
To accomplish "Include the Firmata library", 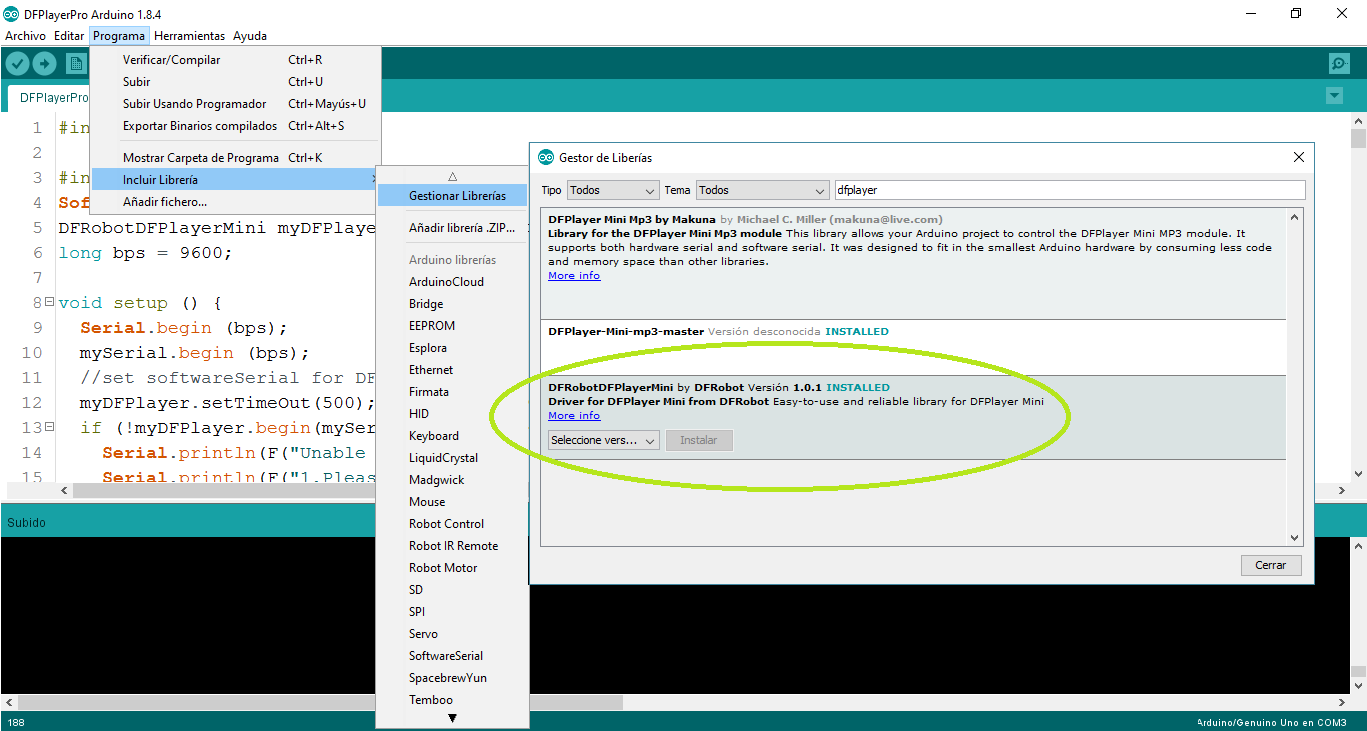I will 452,392.
